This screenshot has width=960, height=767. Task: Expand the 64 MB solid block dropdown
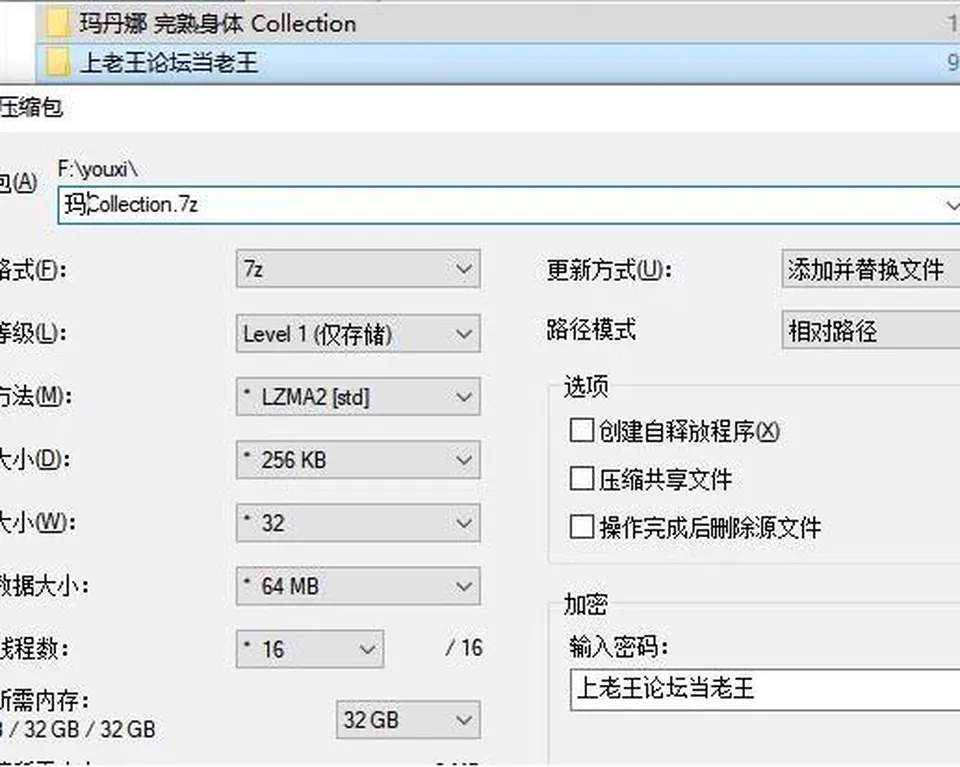[x=358, y=586]
